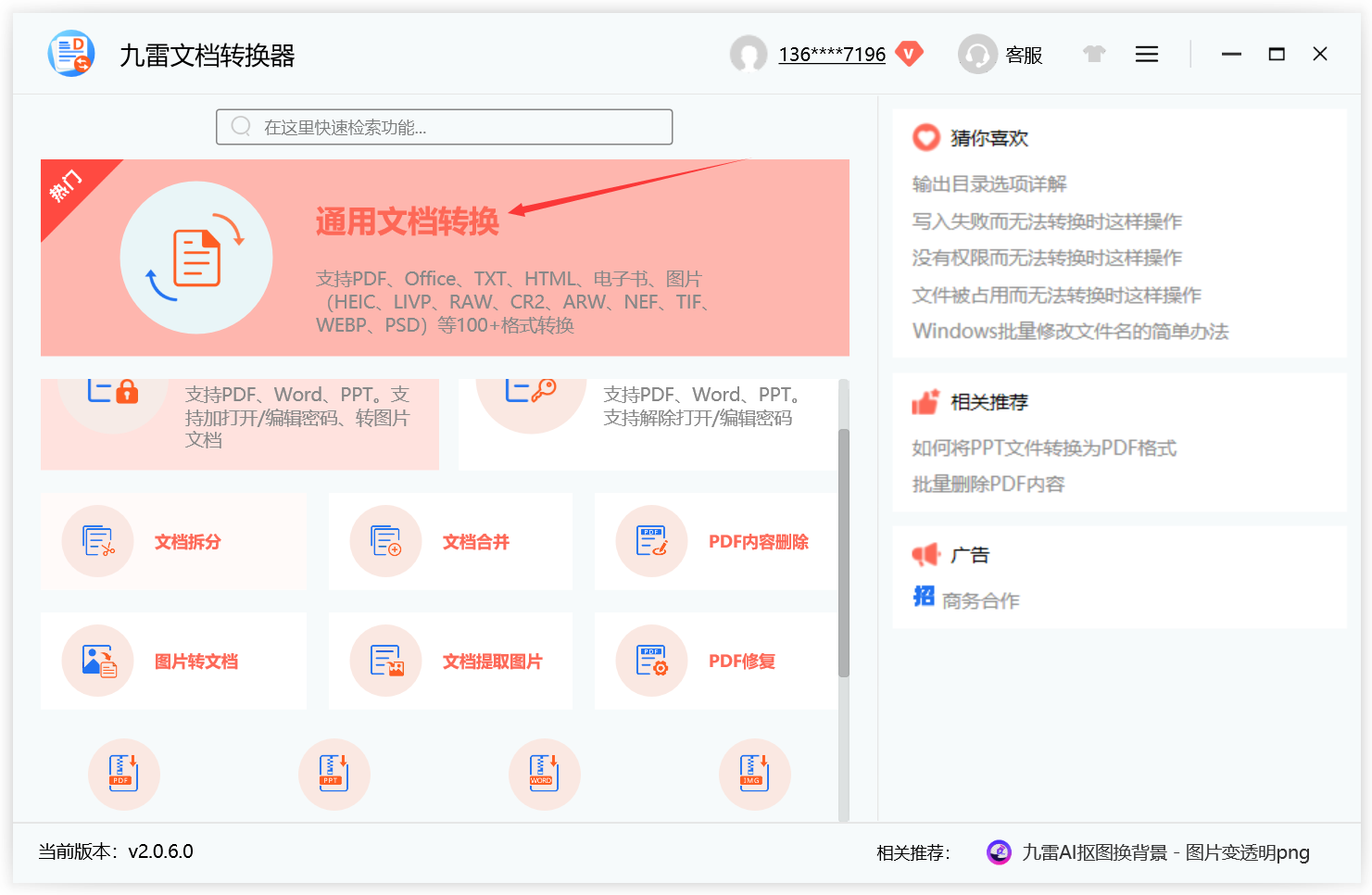
Task: Click the search box for quick function lookup
Action: (445, 127)
